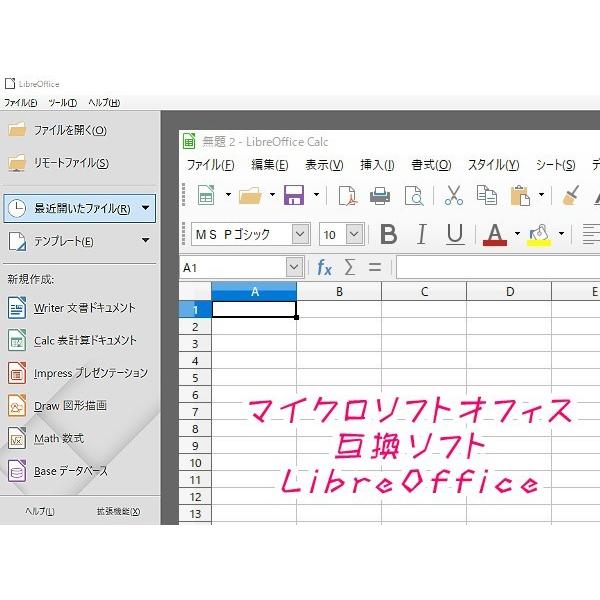This screenshot has height=600, width=600.
Task: Select column B header
Action: coord(339,292)
